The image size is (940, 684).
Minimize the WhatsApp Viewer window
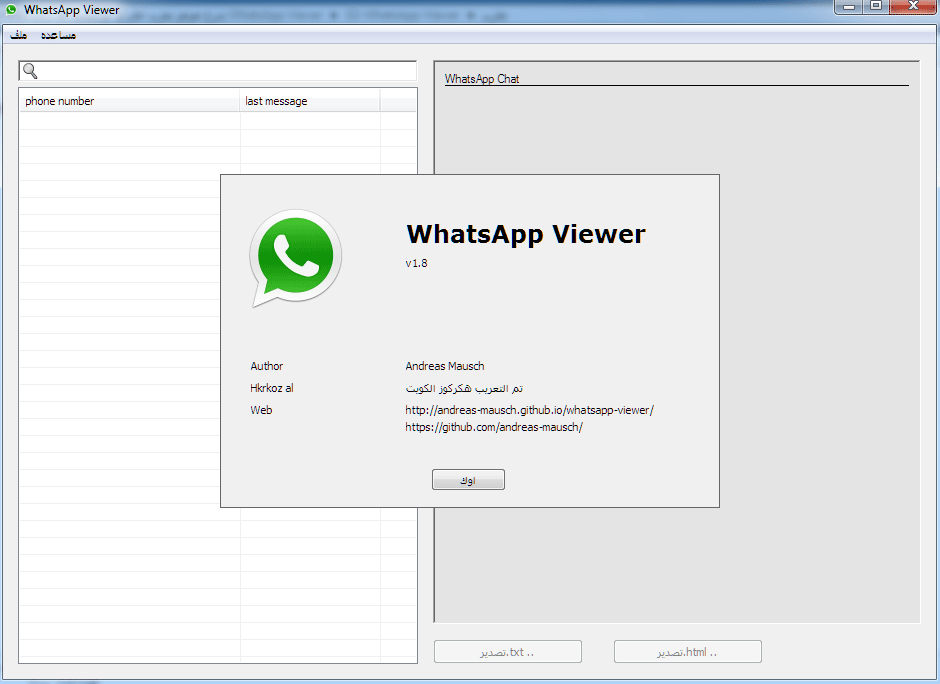click(849, 6)
